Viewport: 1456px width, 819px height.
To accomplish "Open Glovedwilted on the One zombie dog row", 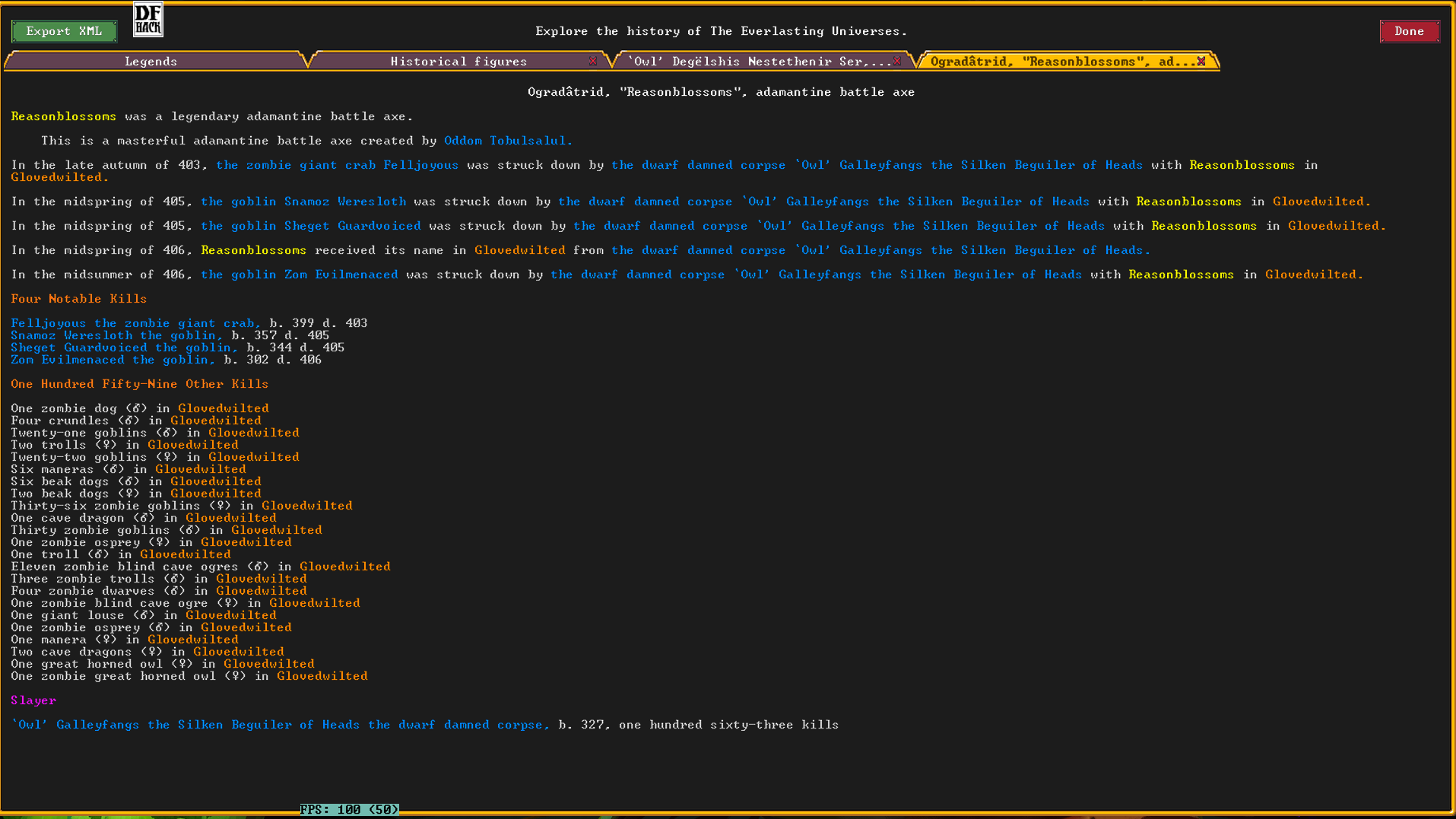I will pos(224,408).
